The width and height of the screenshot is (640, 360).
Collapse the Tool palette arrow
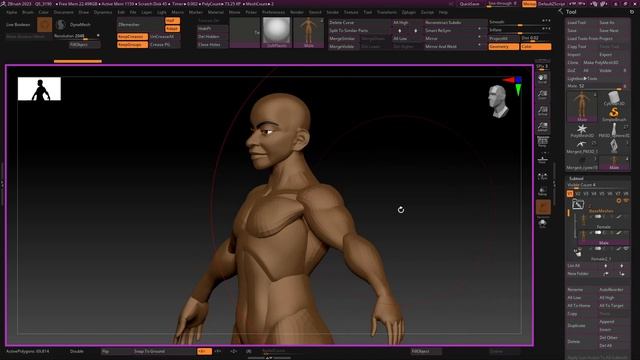560,12
